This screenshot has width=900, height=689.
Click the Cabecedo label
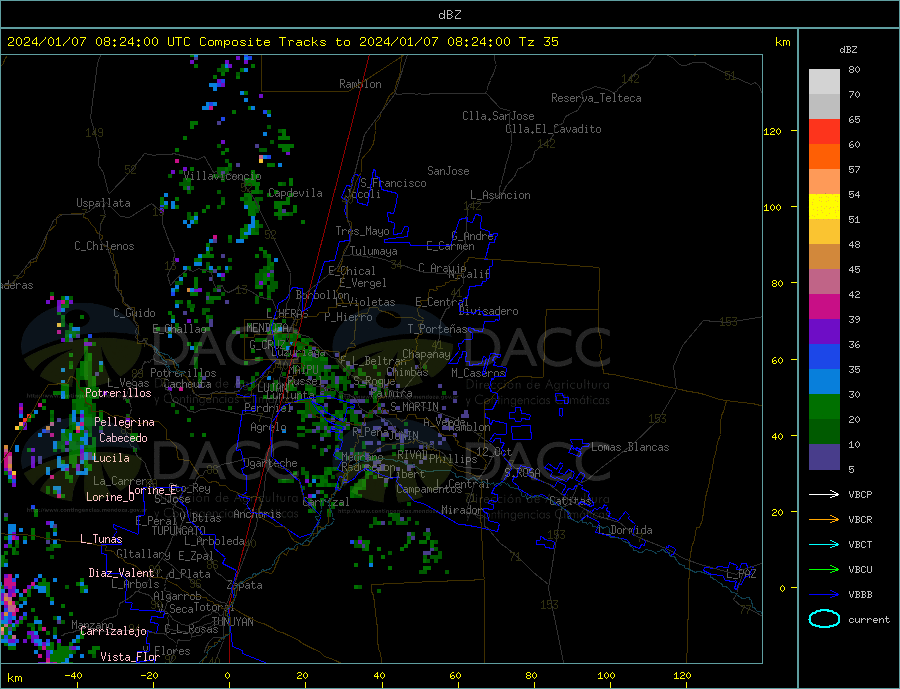pyautogui.click(x=123, y=438)
